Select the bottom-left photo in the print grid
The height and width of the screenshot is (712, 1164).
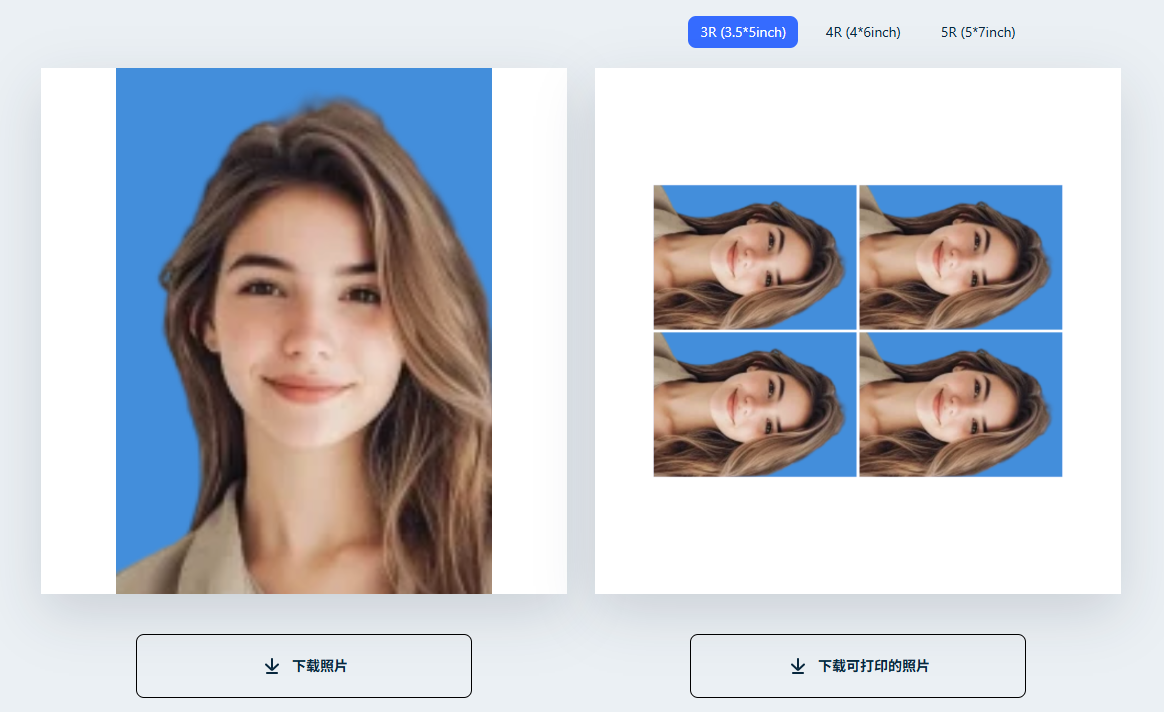click(x=755, y=404)
